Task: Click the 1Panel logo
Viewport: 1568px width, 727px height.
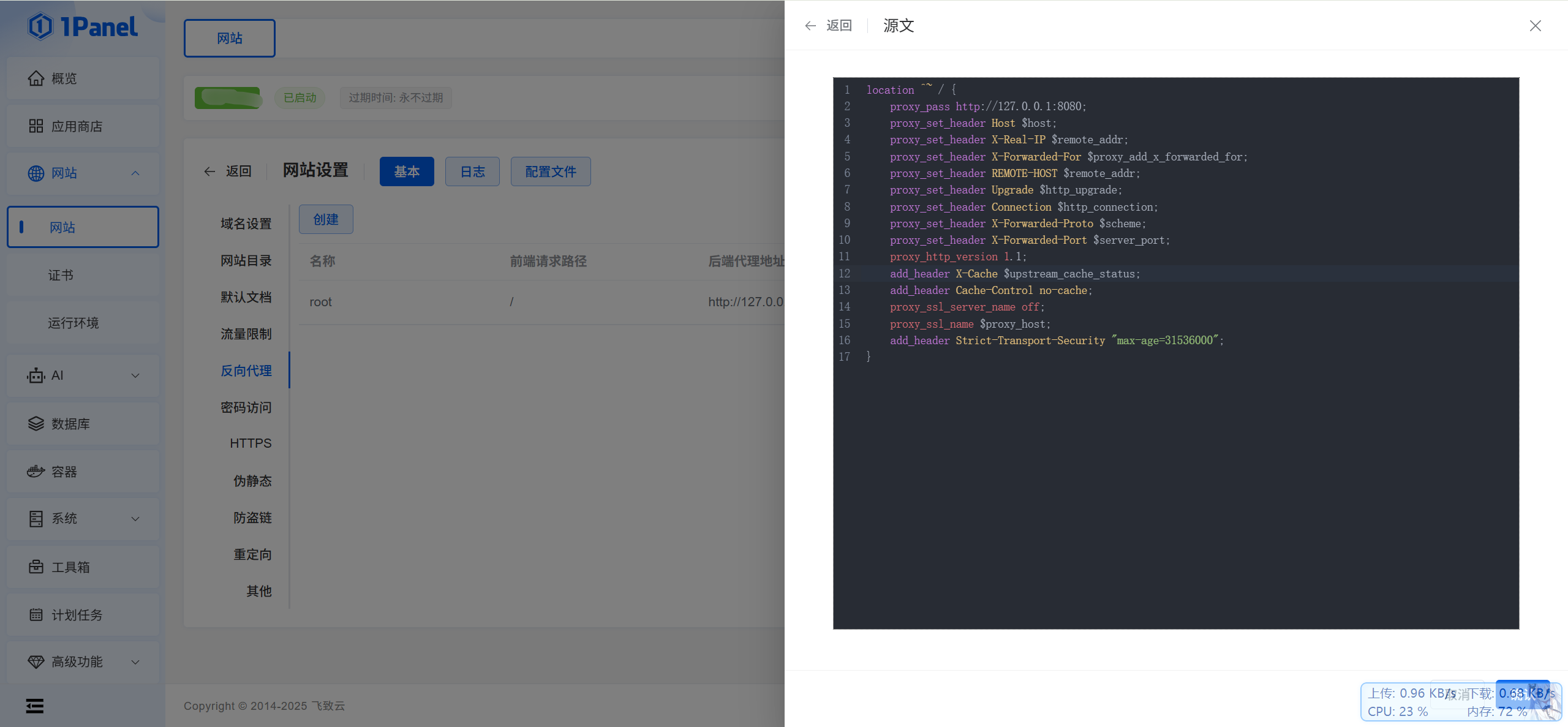Action: tap(83, 26)
